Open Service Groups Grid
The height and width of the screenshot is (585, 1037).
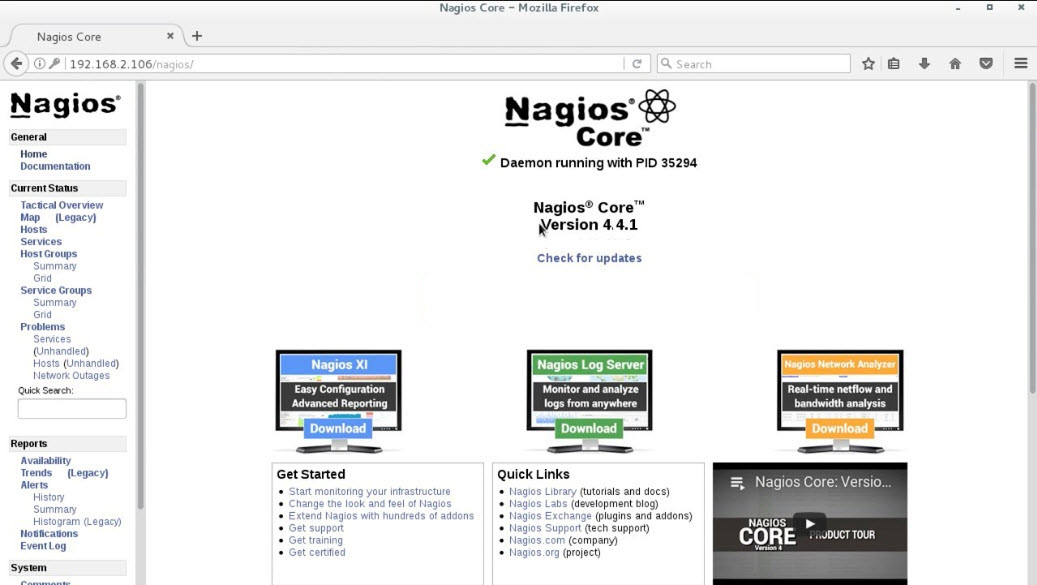tap(42, 315)
